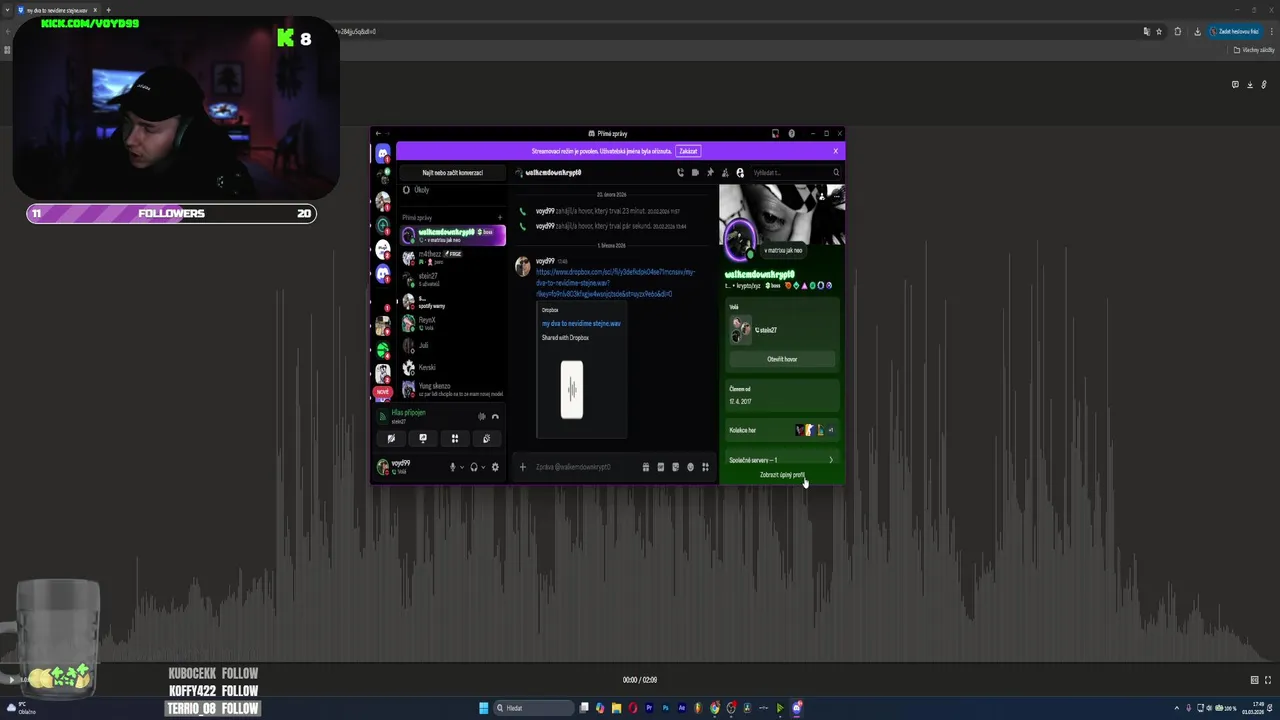
Task: Expand microphone input options arrow
Action: click(461, 467)
